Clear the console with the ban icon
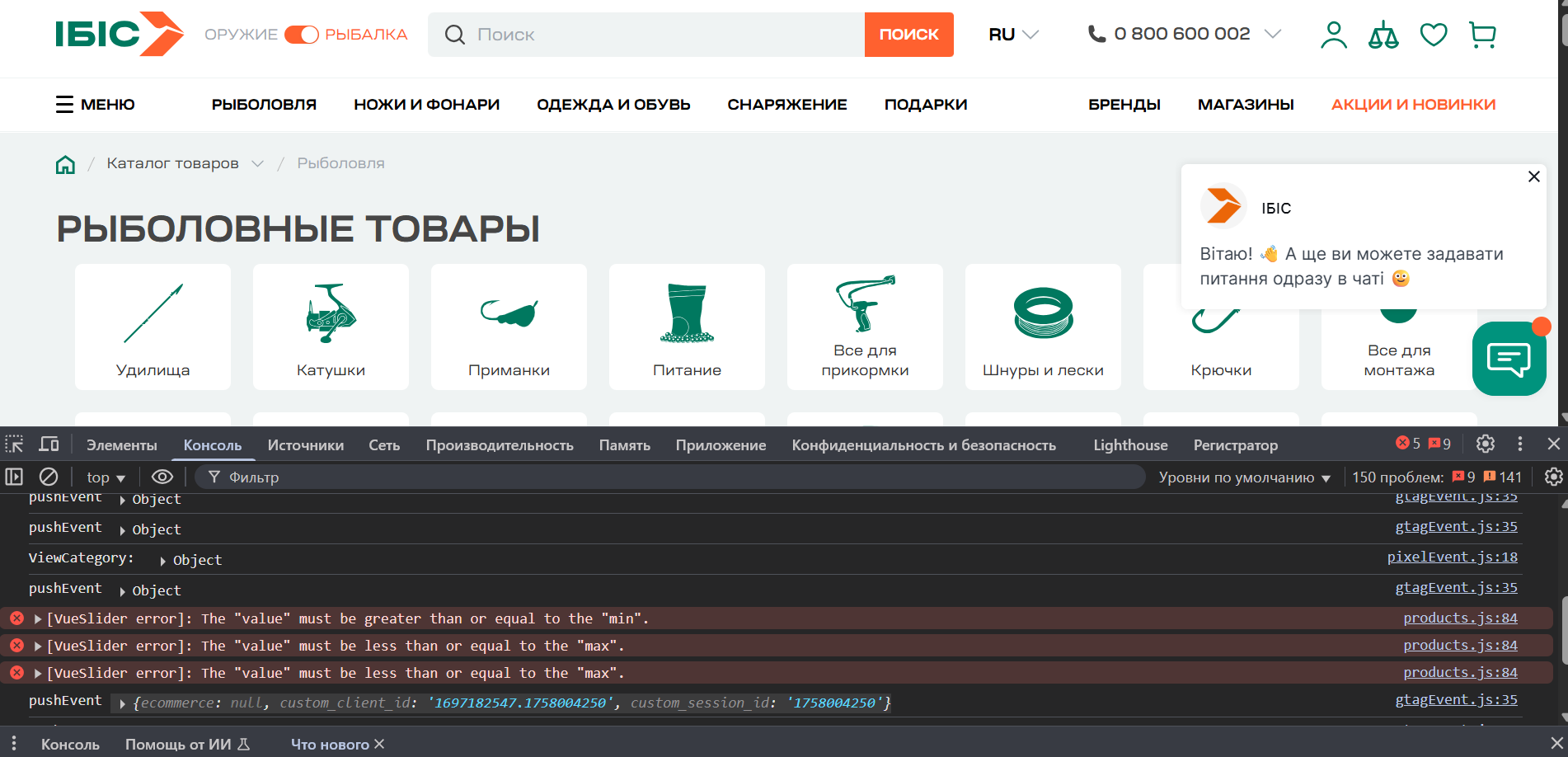1568x757 pixels. tap(49, 477)
